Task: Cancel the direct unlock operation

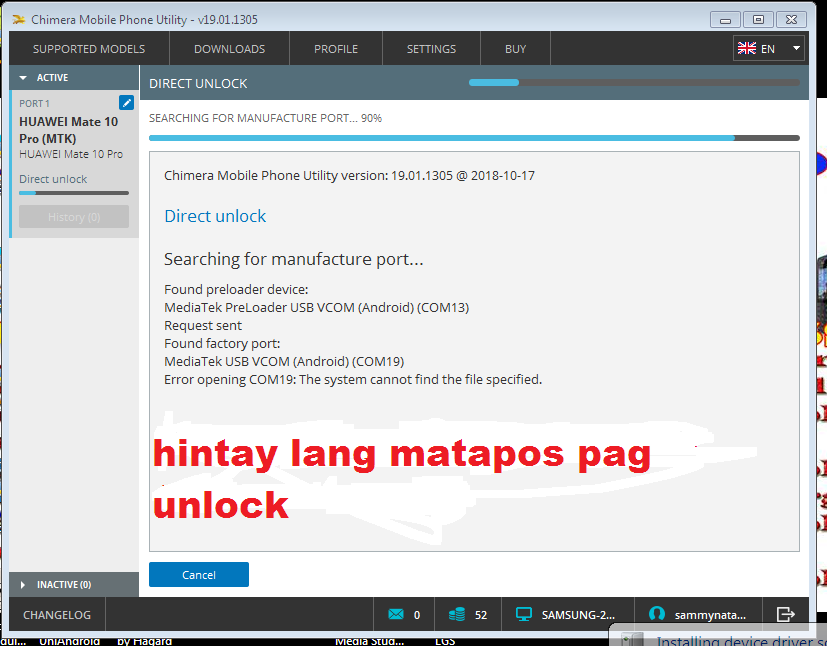Action: pos(199,574)
